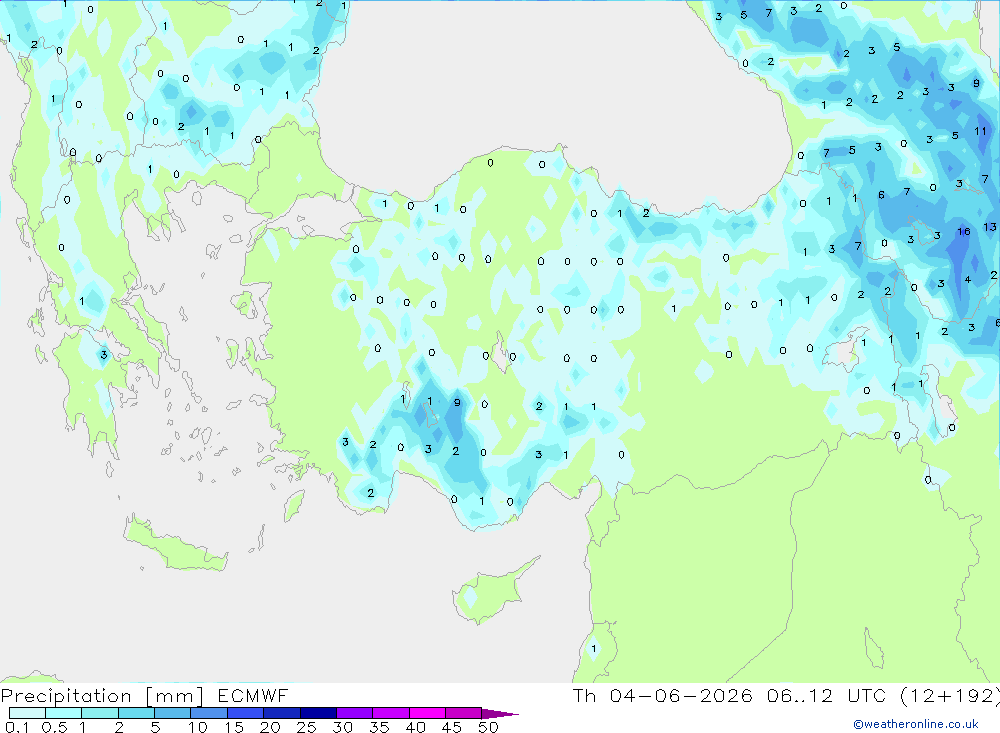Viewport: 1000px width, 733px height.
Task: Open the weatheronline.co.uk link
Action: (x=916, y=724)
